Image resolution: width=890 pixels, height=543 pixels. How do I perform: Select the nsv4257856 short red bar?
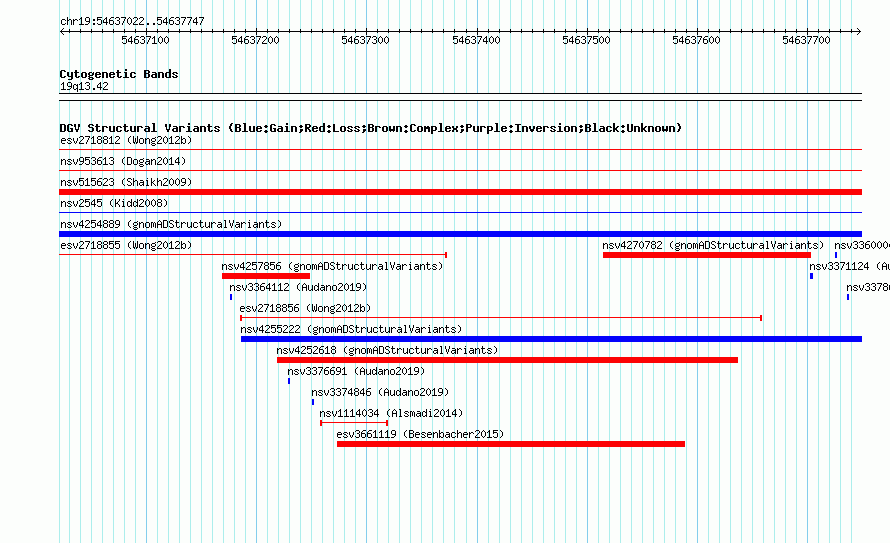266,276
